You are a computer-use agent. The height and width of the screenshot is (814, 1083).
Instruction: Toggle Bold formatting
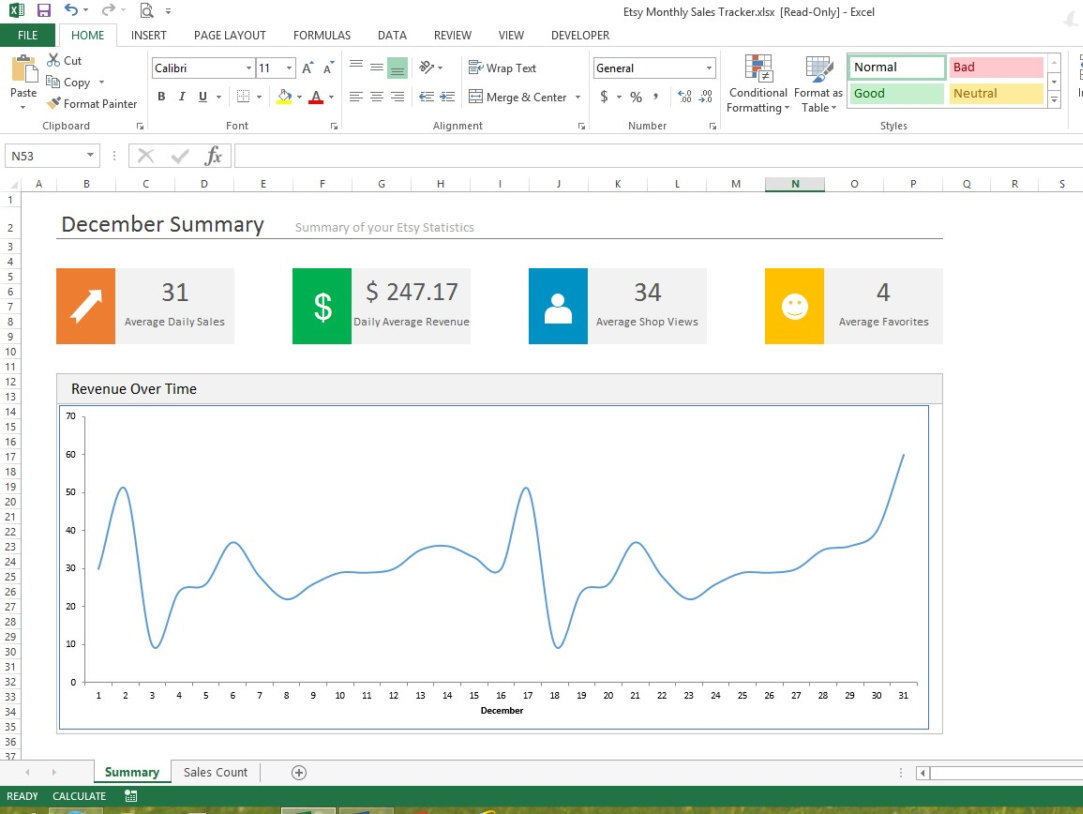pos(161,97)
